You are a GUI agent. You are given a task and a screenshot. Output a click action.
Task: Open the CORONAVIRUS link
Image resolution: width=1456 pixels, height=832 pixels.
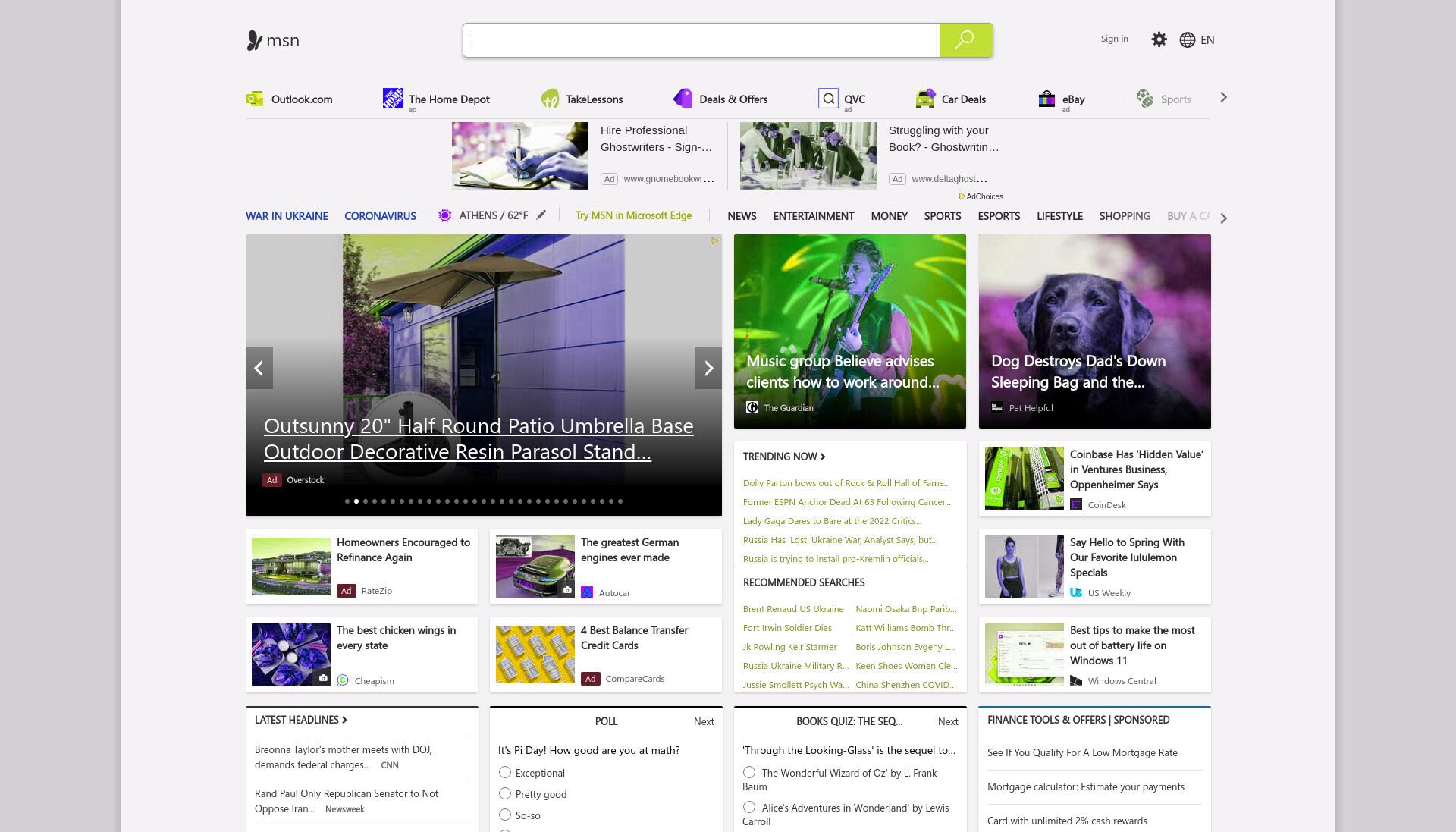tap(380, 216)
